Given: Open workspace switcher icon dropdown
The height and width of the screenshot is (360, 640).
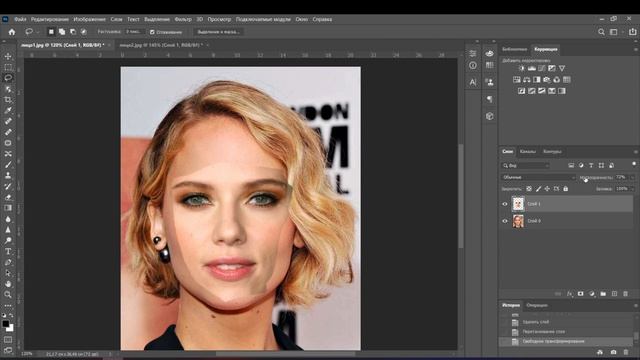Looking at the screenshot, I should (x=614, y=32).
